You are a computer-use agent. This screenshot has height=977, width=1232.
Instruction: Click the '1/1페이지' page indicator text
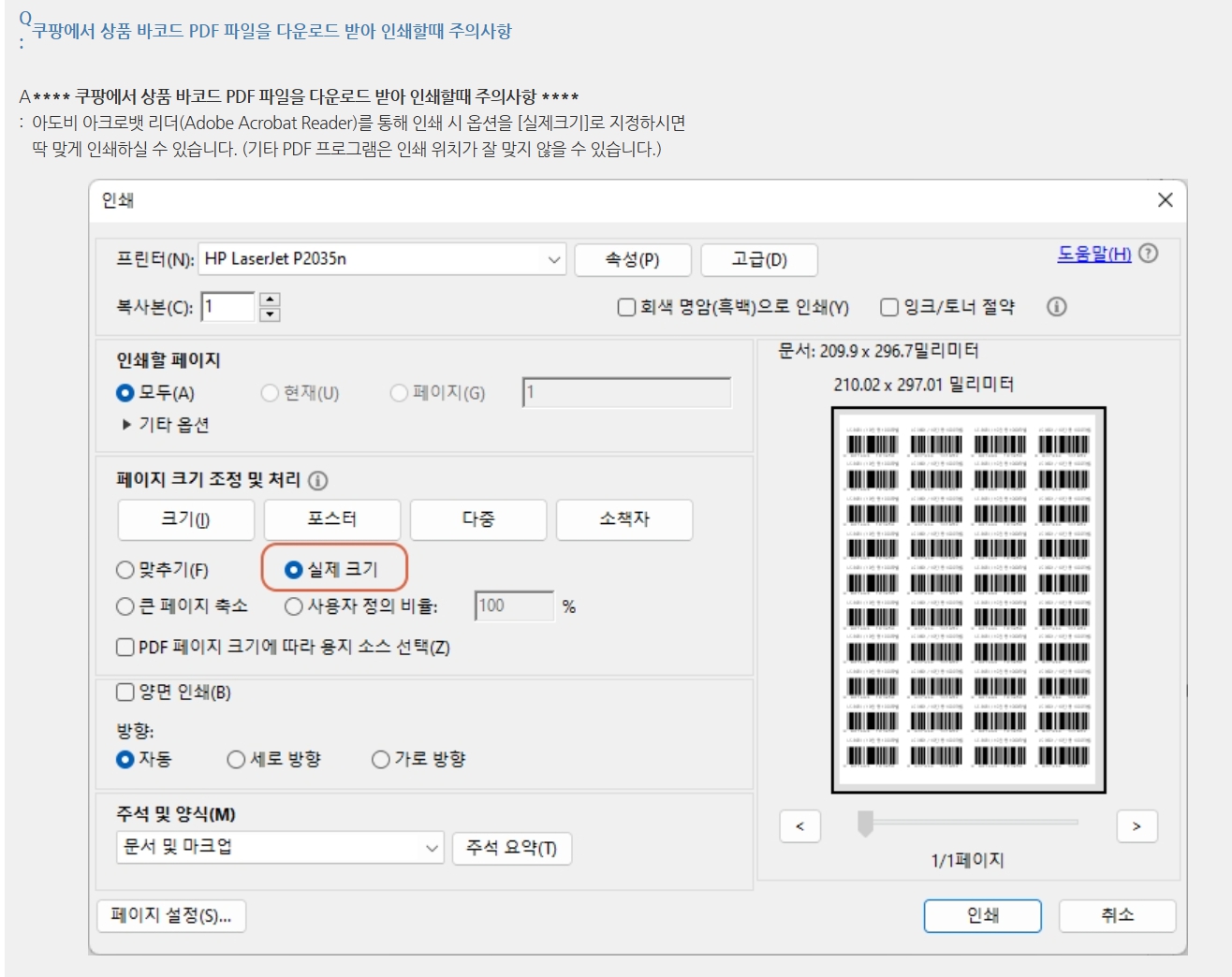click(968, 860)
